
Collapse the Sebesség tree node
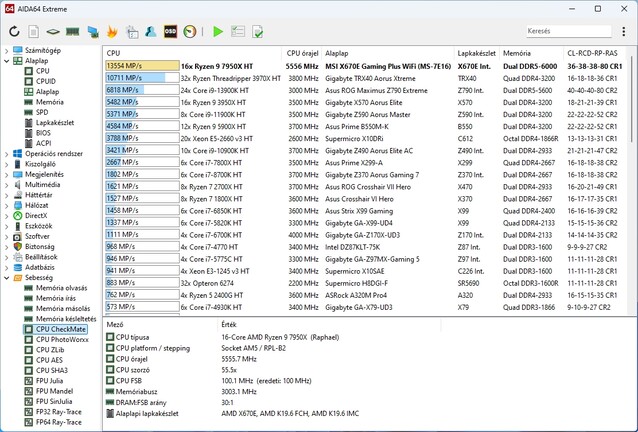point(7,278)
